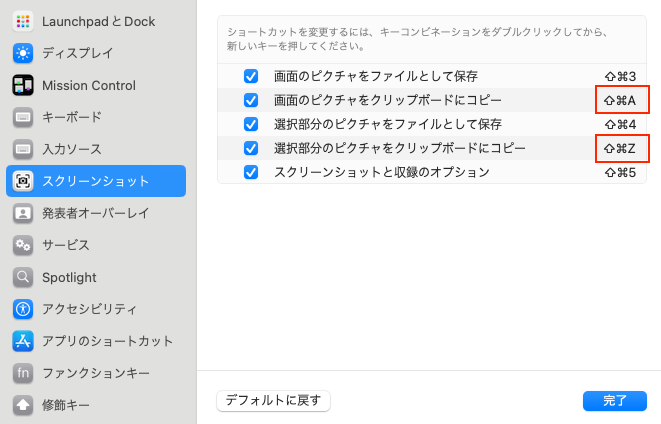Click the ⇧⌘Z shortcut key combination
The height and width of the screenshot is (424, 661).
coord(621,149)
